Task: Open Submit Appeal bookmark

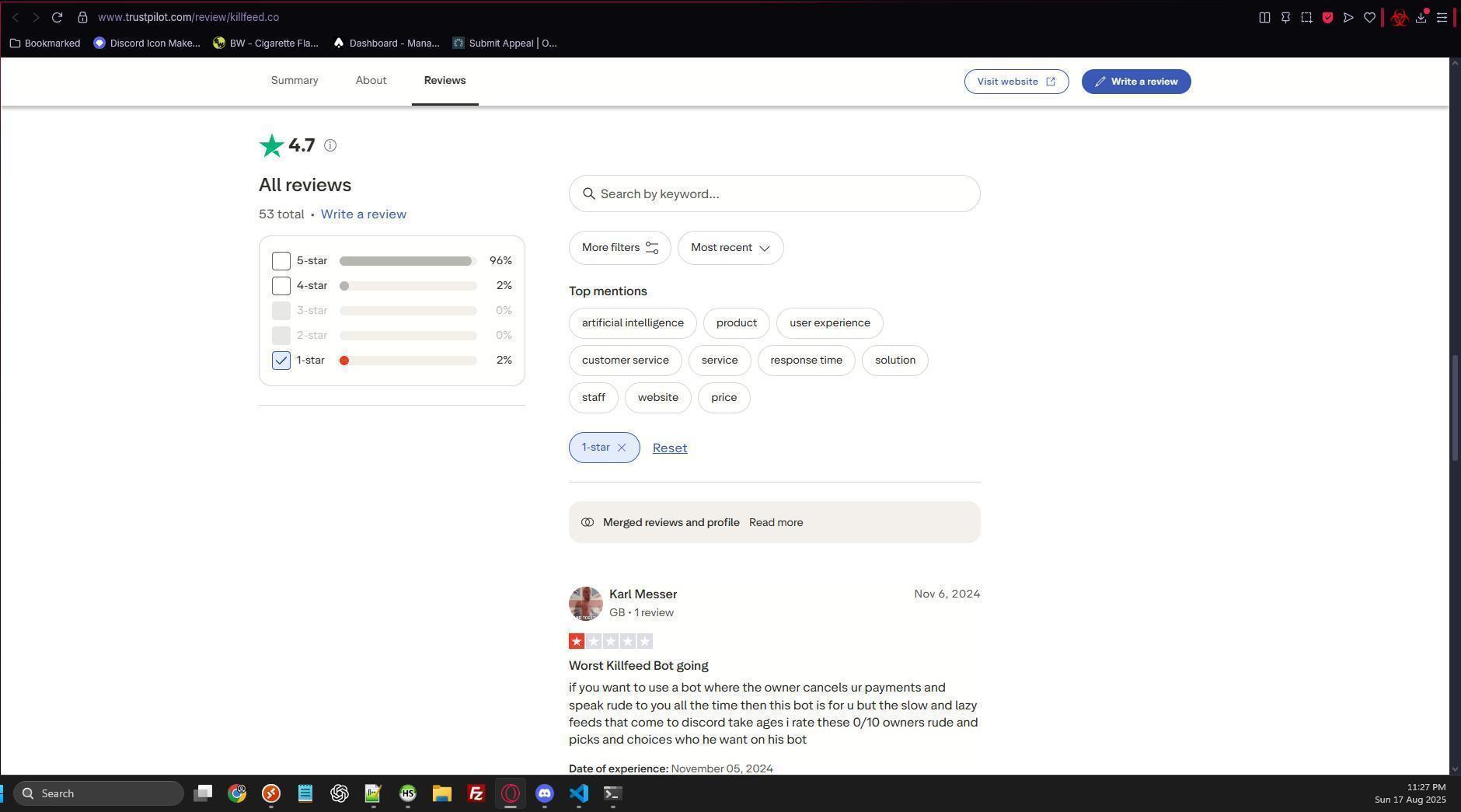Action: point(504,44)
